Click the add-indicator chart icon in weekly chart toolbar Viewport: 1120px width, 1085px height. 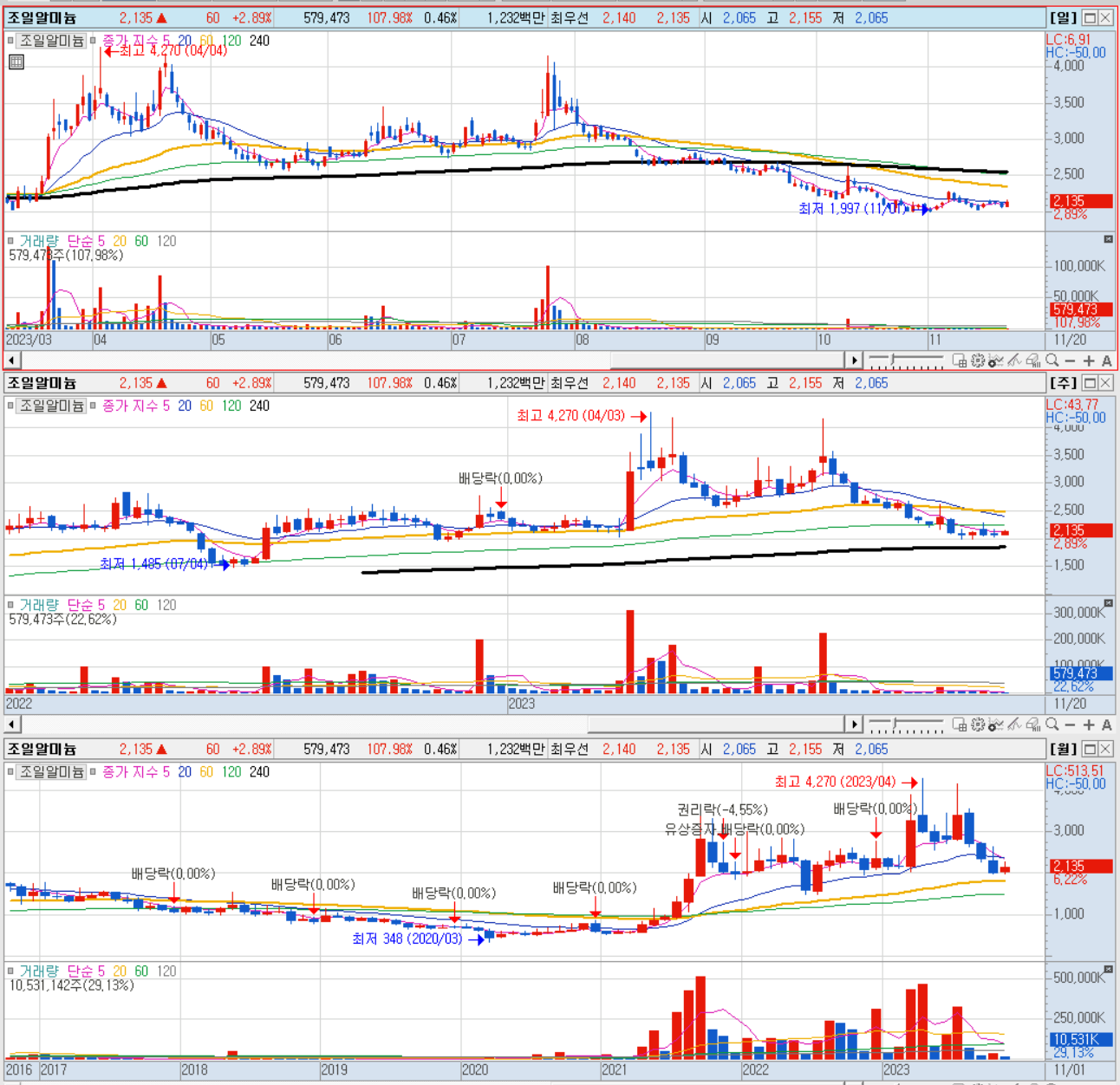996,725
